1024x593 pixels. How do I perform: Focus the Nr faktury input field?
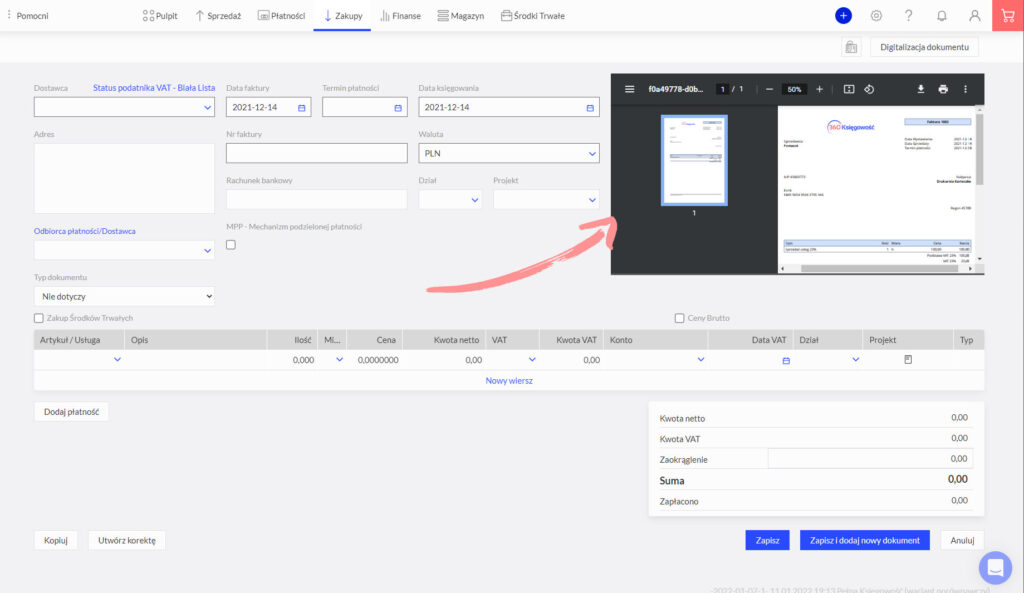317,153
